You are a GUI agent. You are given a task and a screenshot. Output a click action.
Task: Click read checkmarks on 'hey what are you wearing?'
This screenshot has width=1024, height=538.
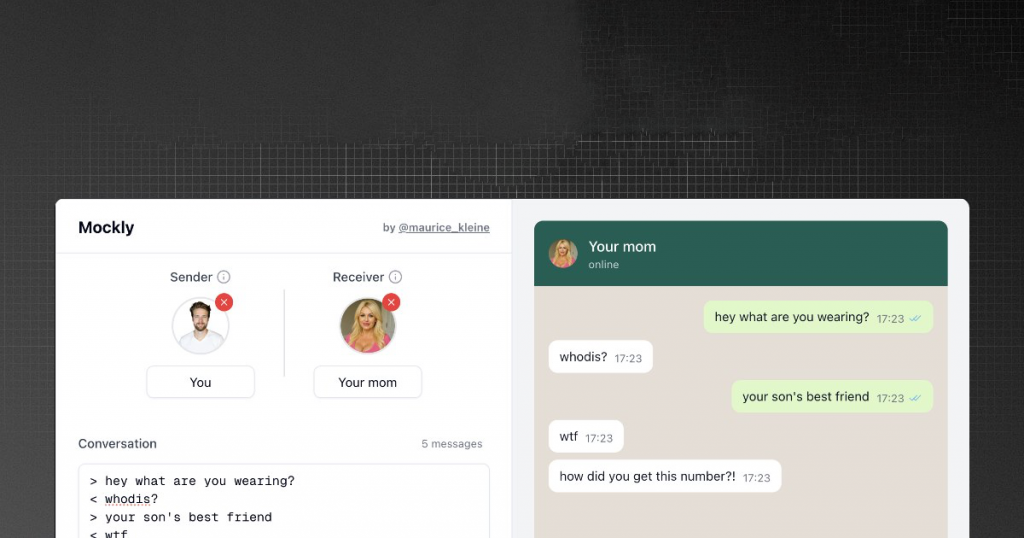[x=915, y=319]
